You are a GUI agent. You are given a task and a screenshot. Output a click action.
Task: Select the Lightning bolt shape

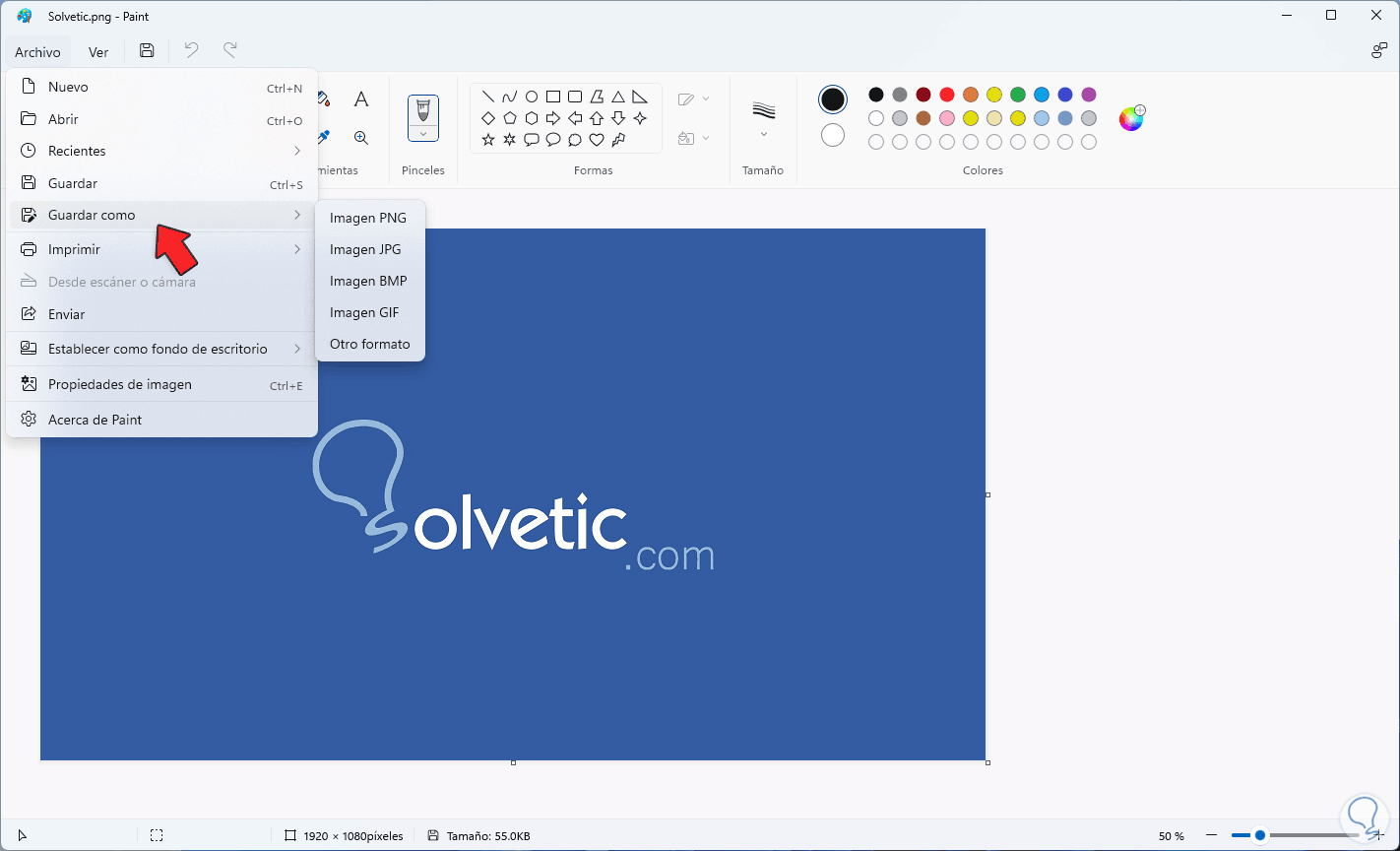coord(618,140)
